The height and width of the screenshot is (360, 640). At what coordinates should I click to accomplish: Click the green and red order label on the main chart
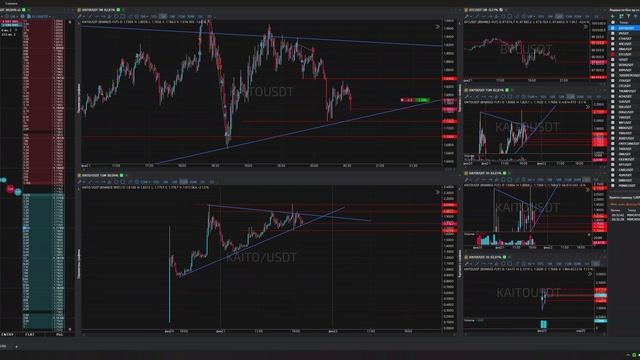pos(415,100)
